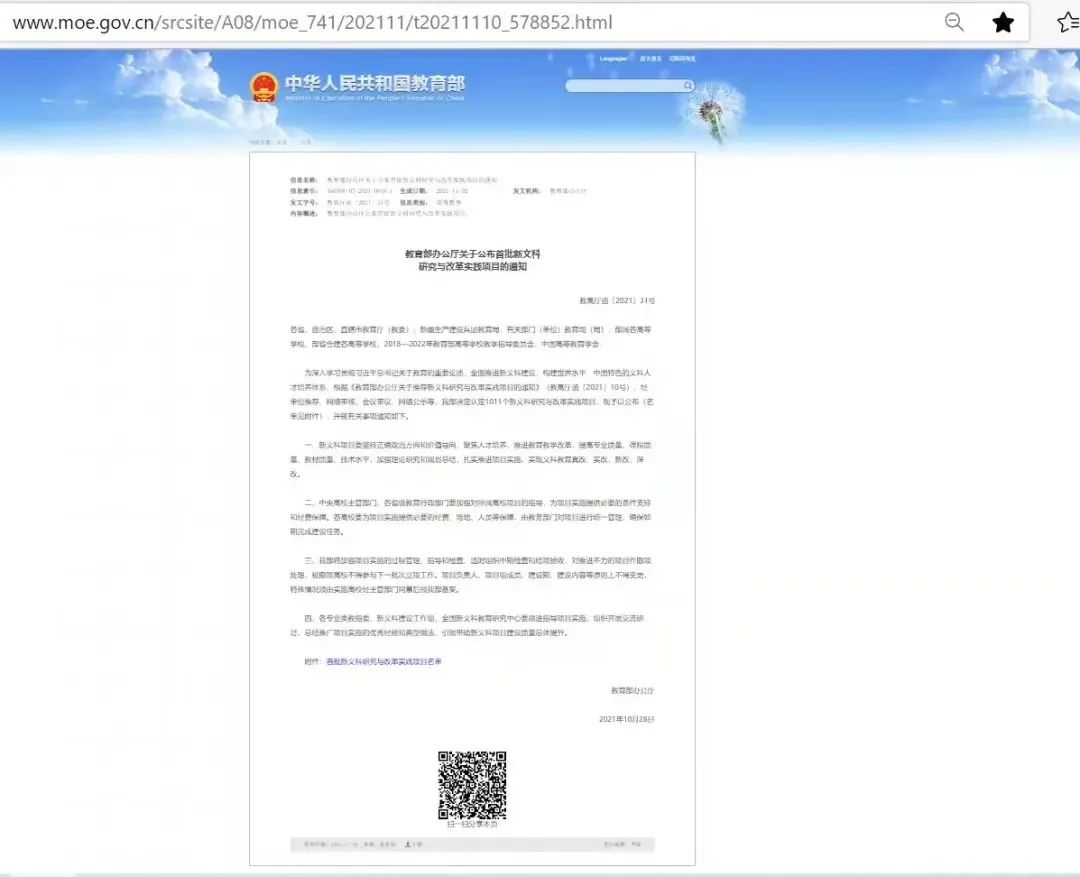Click the document title heading 教育部办公厅关于公布首批新文科
The height and width of the screenshot is (877, 1080).
472,255
